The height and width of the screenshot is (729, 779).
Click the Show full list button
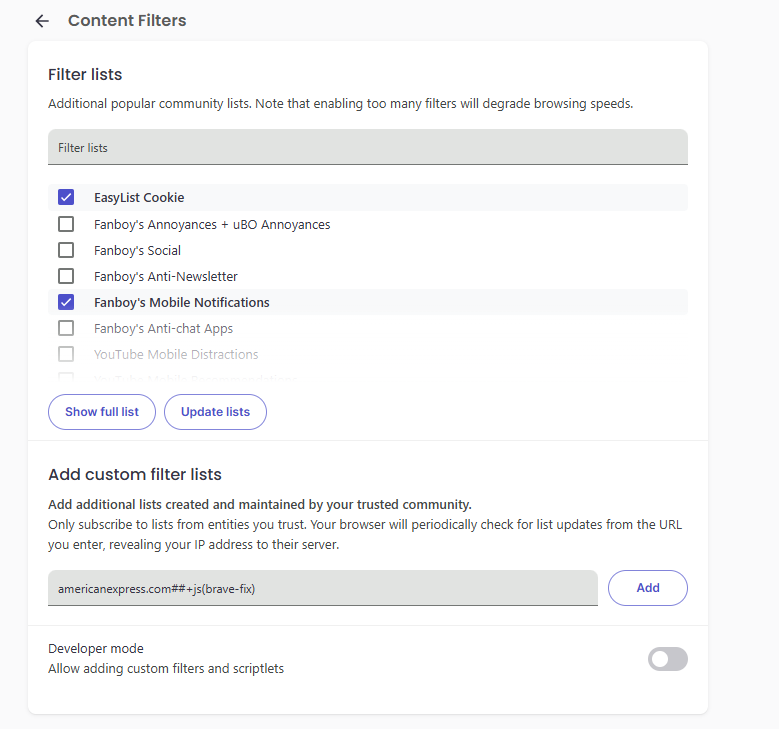point(102,412)
